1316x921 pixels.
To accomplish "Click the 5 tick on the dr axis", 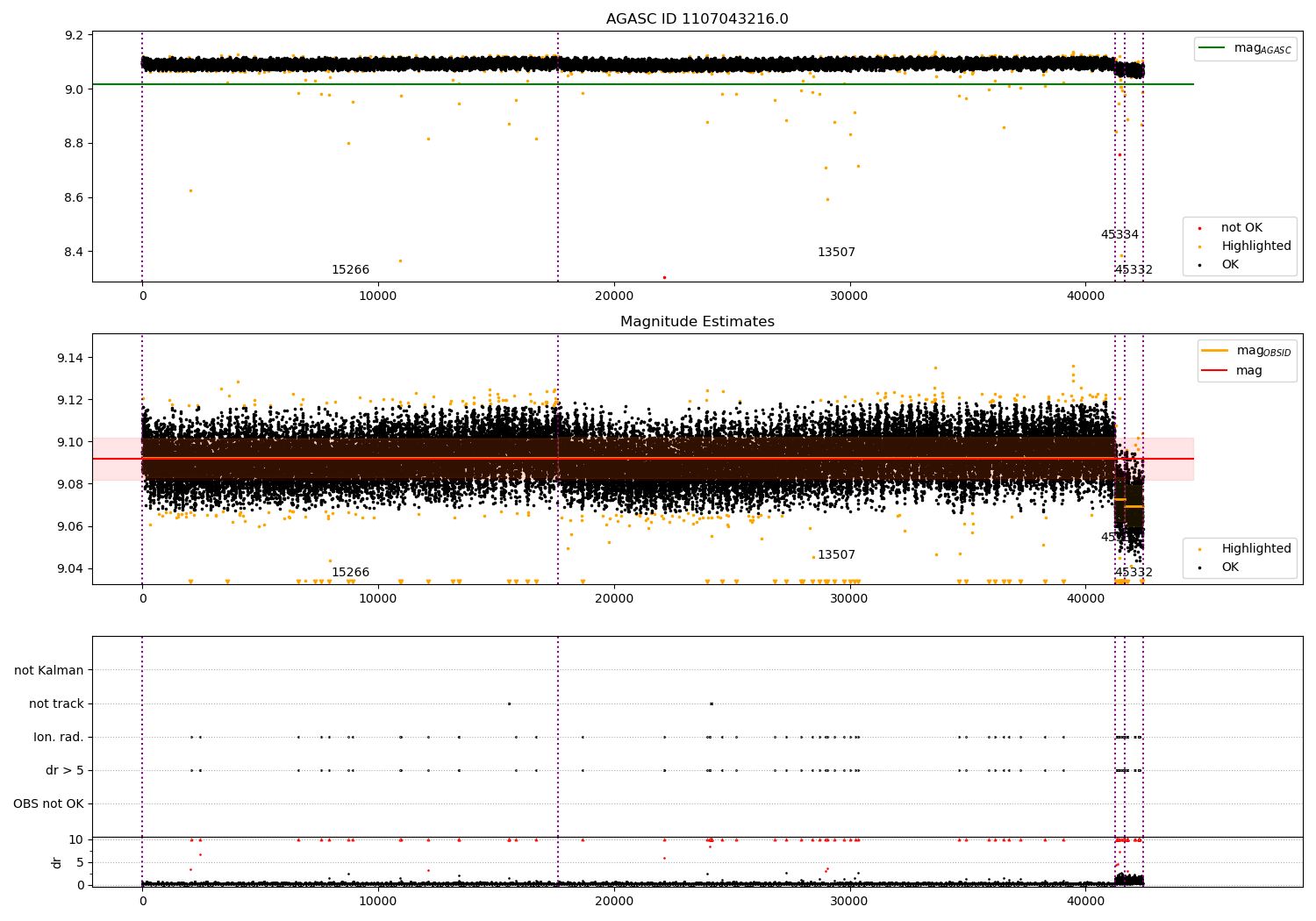I will [81, 862].
